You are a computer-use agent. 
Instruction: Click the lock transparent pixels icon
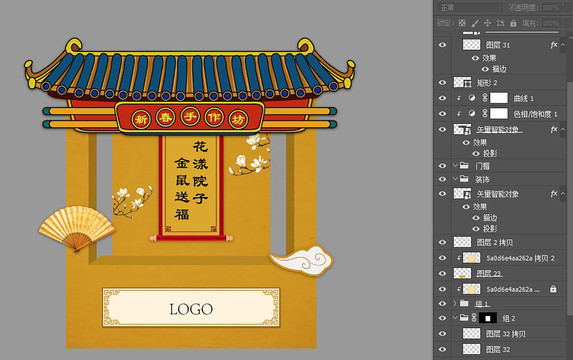pos(462,23)
